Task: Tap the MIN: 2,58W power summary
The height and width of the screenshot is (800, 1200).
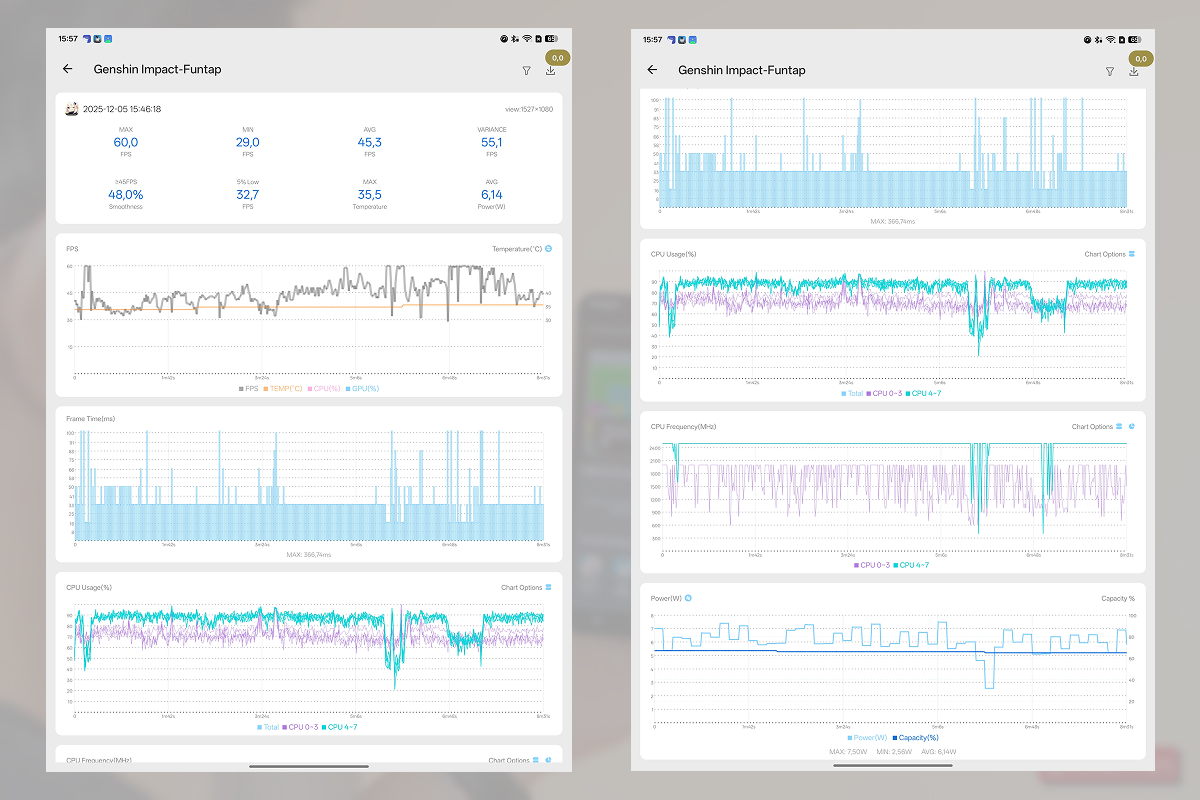Action: 896,752
